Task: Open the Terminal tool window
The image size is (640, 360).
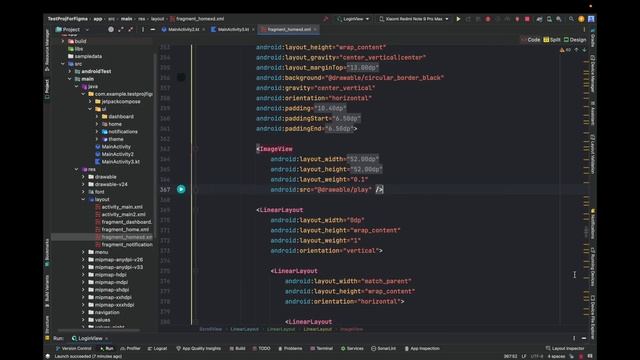Action: coord(322,349)
